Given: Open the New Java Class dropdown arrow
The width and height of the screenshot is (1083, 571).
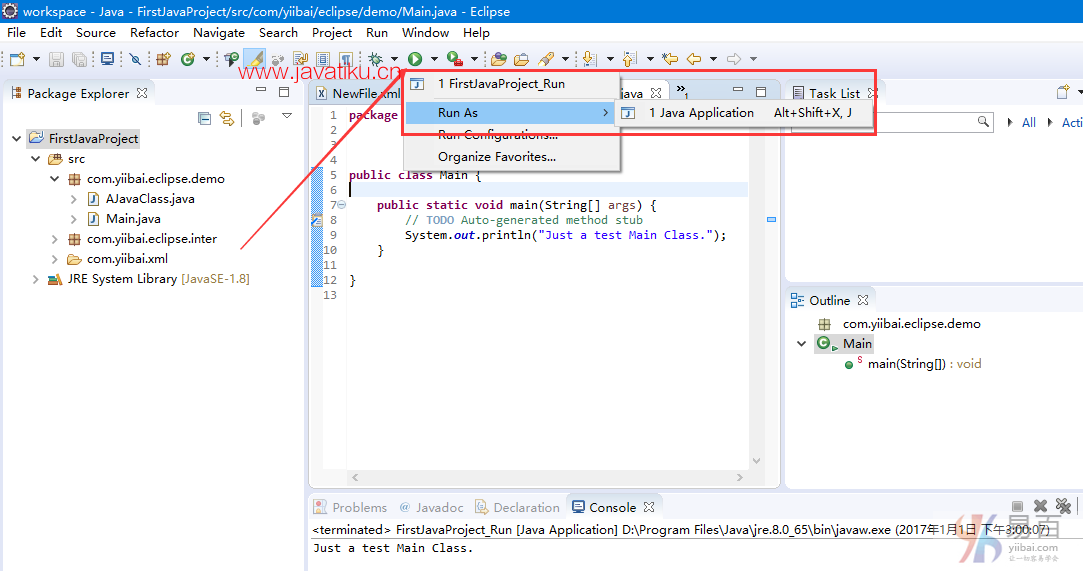Looking at the screenshot, I should pyautogui.click(x=206, y=59).
